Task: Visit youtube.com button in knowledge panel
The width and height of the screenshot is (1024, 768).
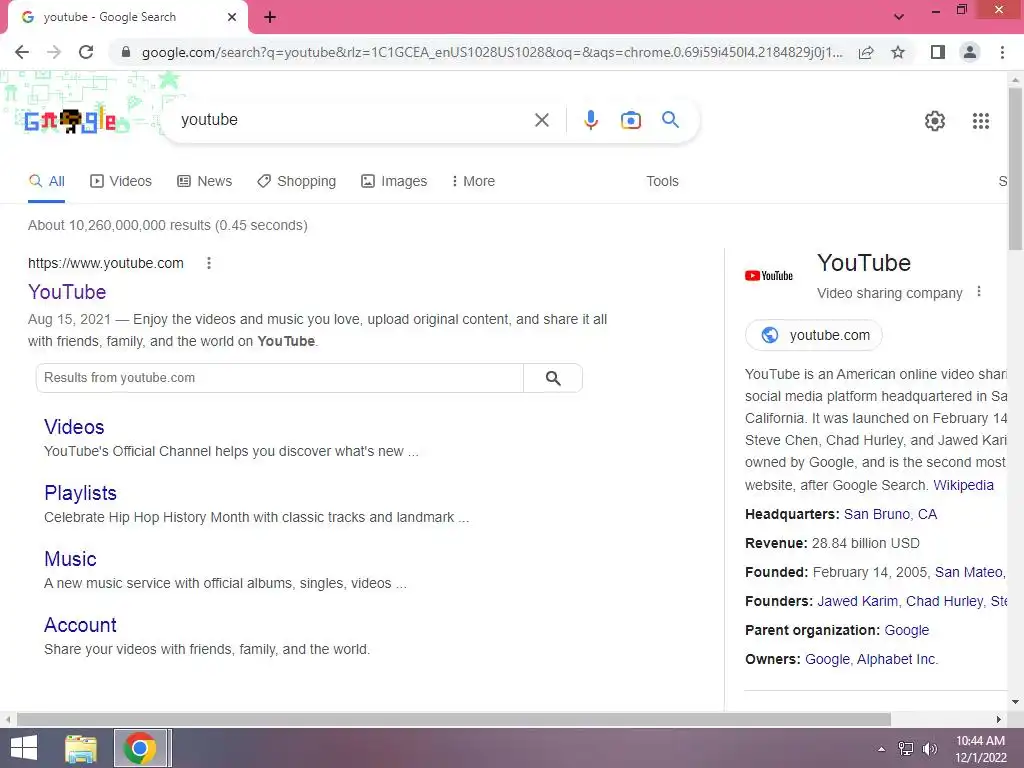Action: [x=813, y=335]
